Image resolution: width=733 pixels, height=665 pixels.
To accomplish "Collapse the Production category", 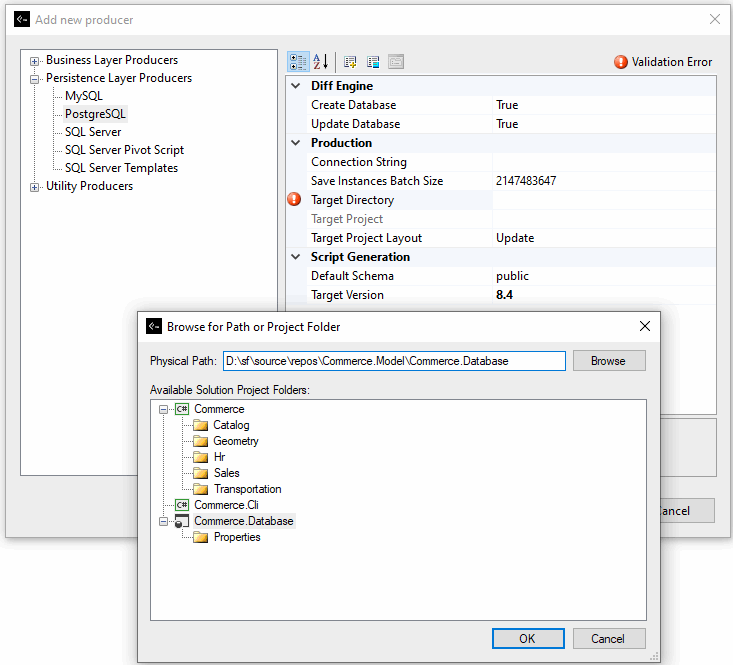I will coord(296,143).
